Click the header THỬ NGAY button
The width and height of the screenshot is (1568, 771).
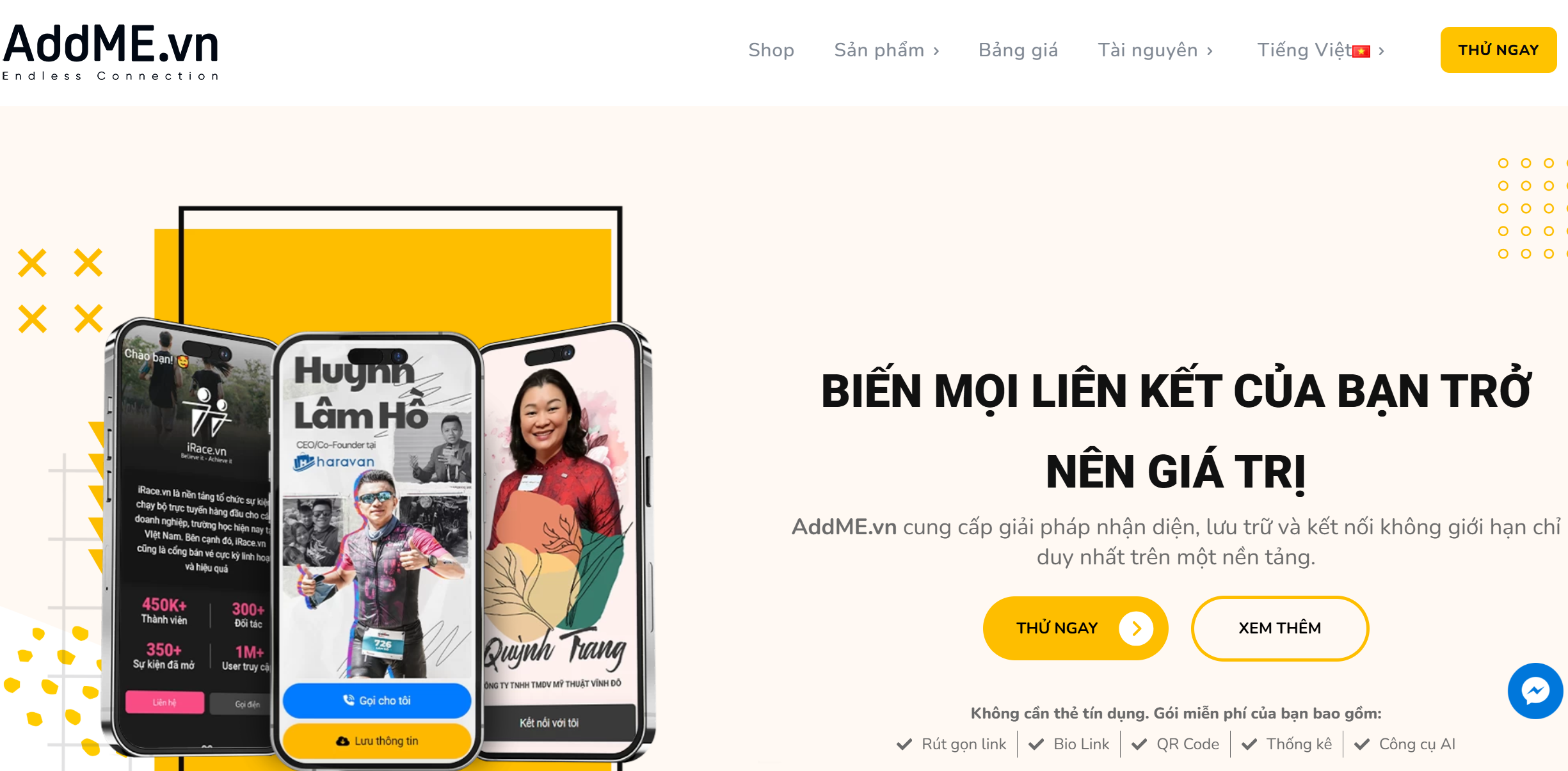[1498, 50]
